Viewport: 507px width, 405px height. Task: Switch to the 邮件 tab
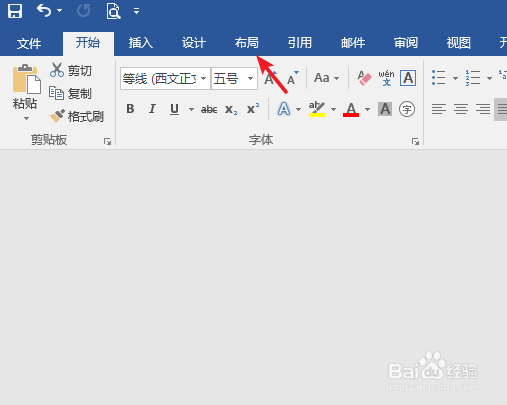point(353,43)
